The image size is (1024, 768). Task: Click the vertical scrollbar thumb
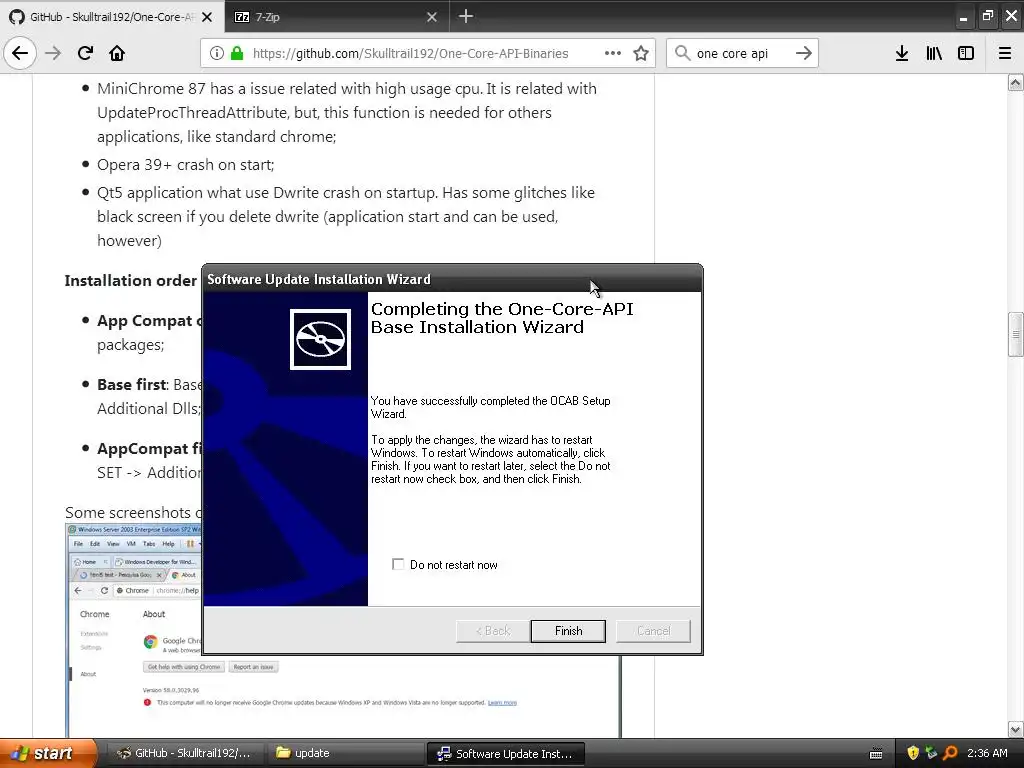[x=1016, y=334]
